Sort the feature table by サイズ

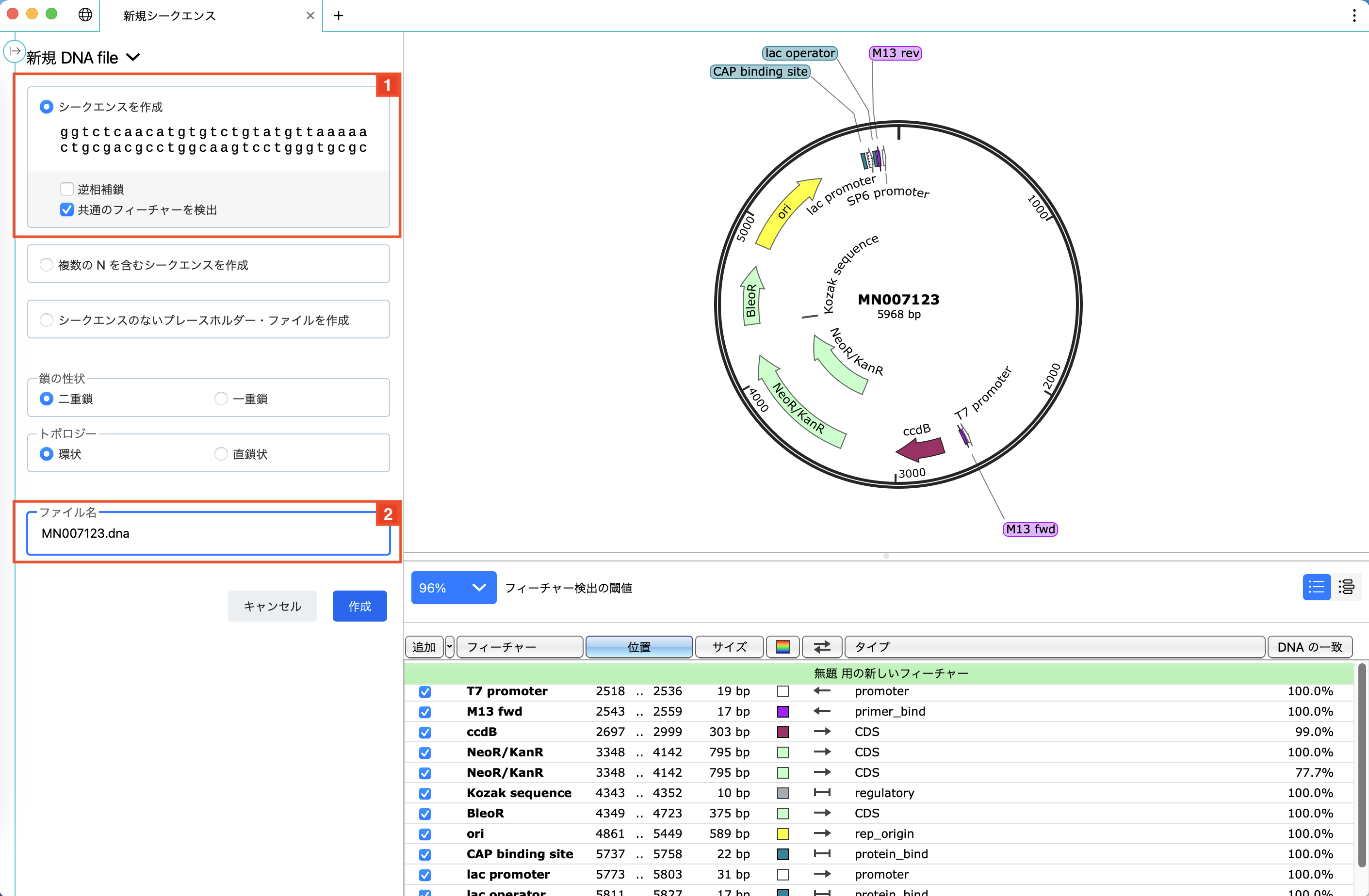tap(729, 647)
